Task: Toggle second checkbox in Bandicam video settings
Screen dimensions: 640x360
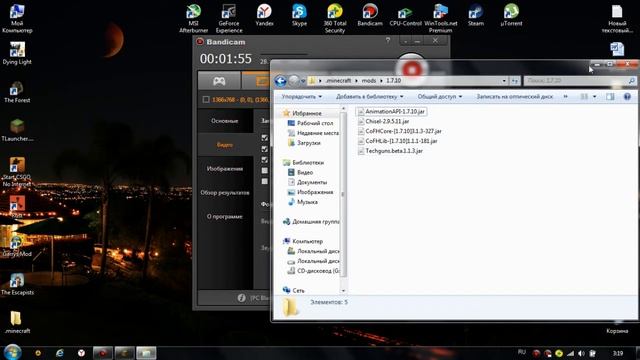Action: 264,149
